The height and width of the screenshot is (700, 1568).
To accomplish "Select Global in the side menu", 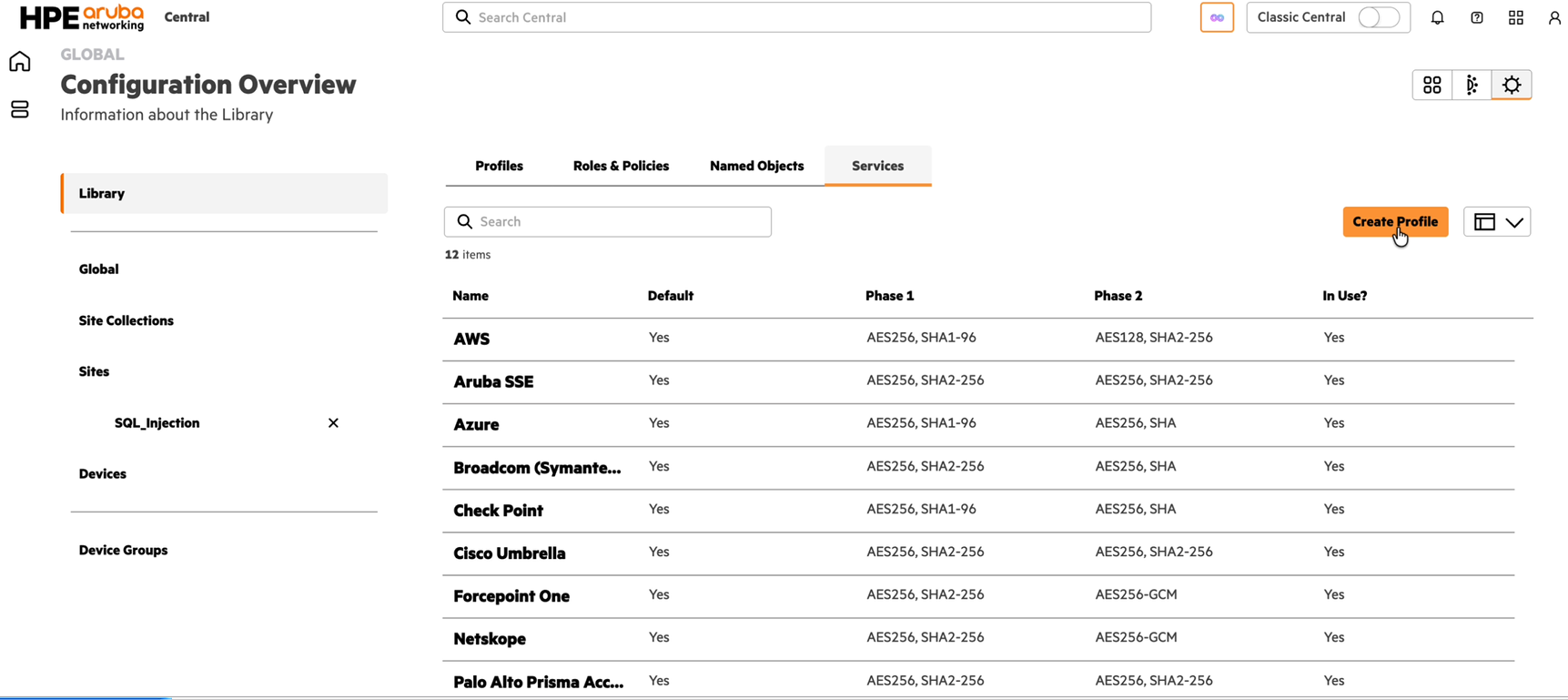I will [98, 269].
